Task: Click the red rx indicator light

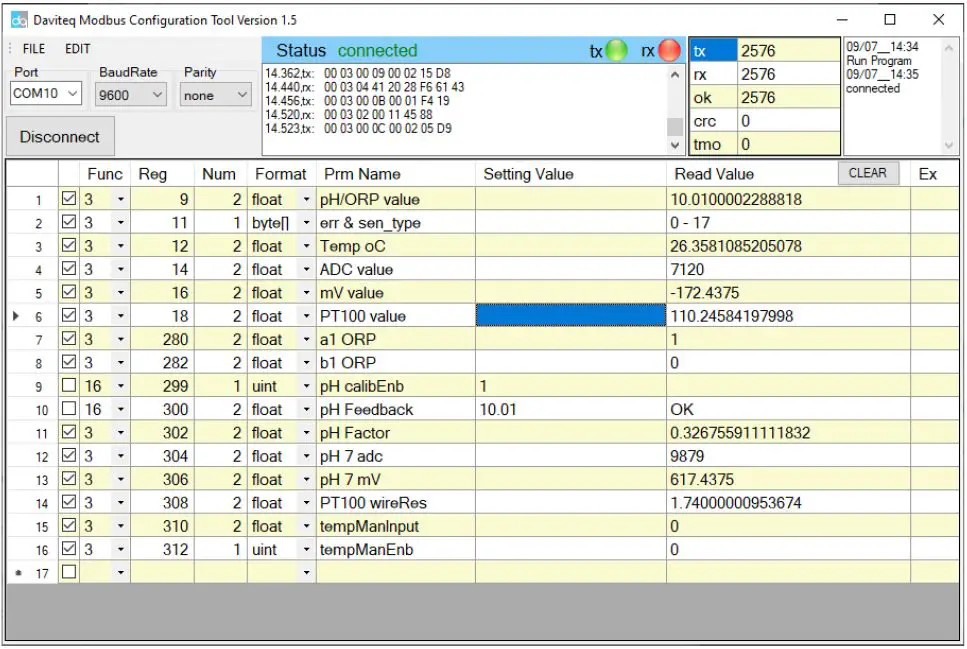Action: [669, 51]
